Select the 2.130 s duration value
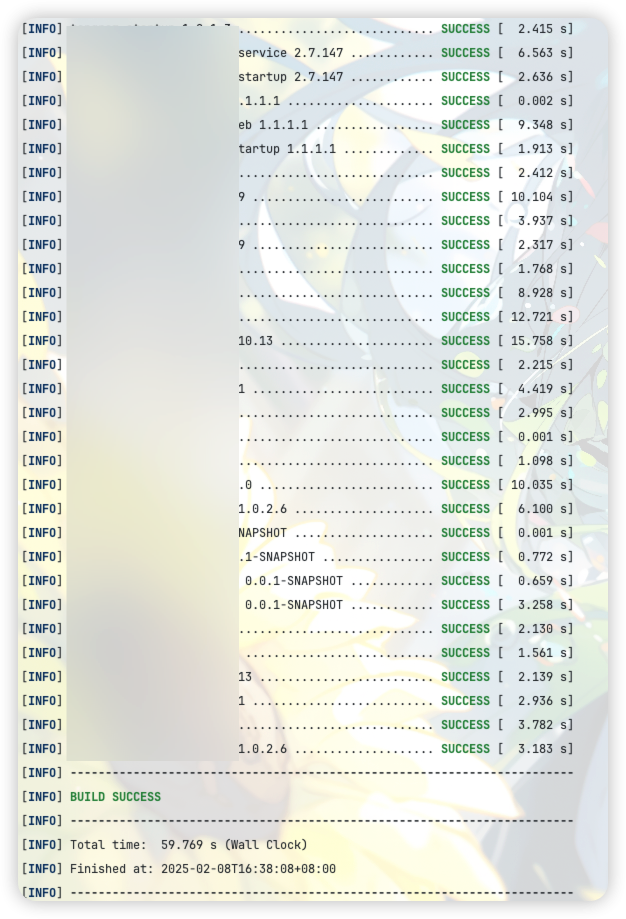 pyautogui.click(x=542, y=629)
